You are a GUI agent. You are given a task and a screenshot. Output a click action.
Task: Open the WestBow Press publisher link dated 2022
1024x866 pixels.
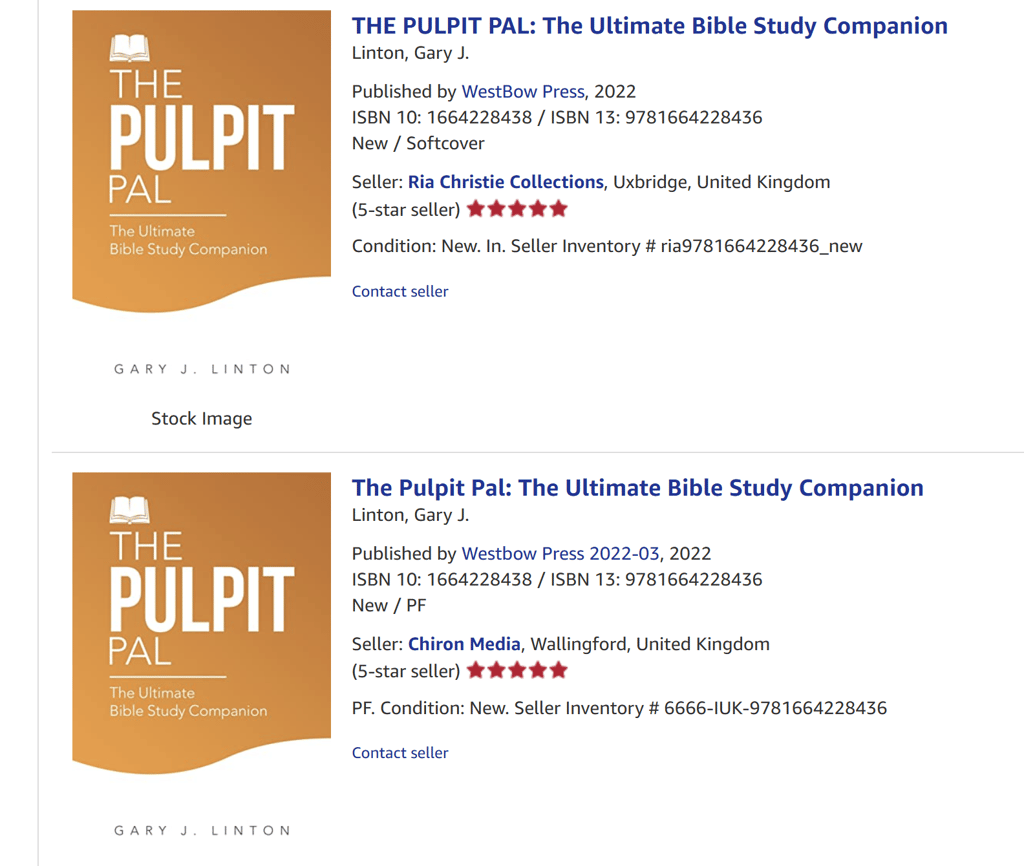522,91
